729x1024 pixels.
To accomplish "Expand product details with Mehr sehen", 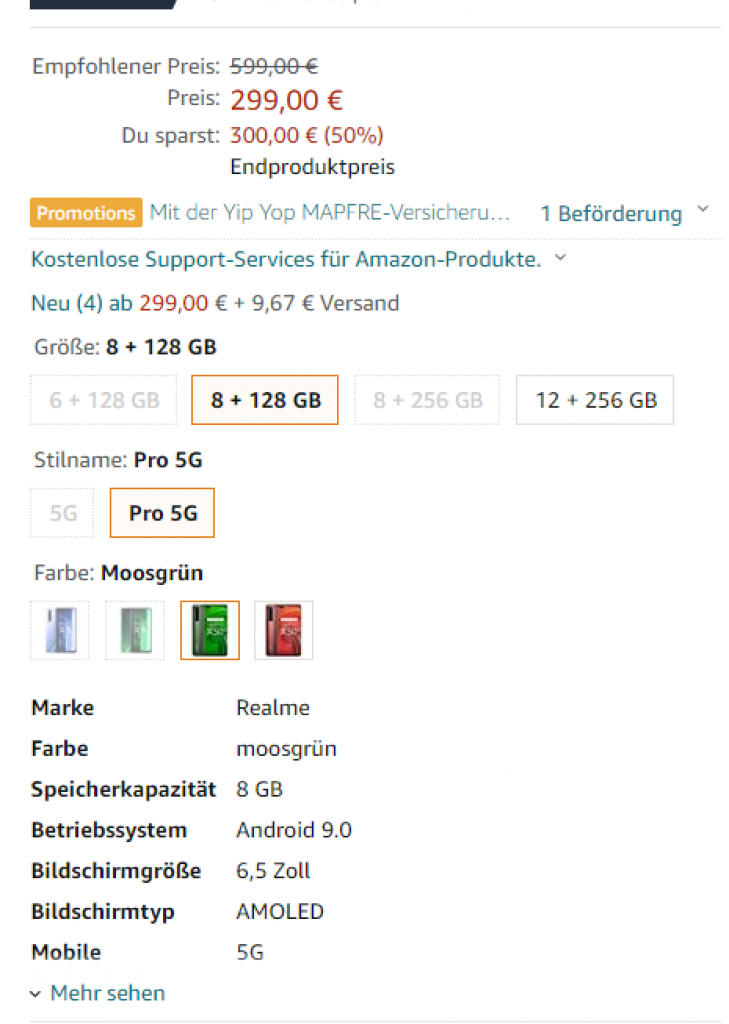I will [107, 993].
